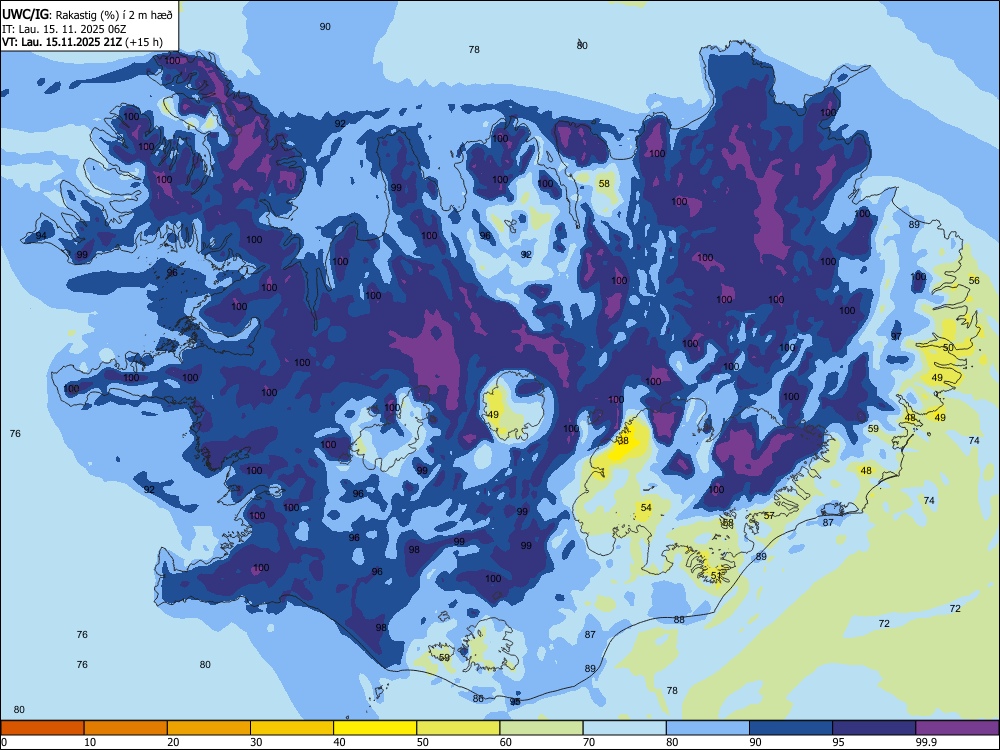Click the 'IT: Lau. 15. 11. 2025 06Z' line
1000x750 pixels.
coord(64,29)
